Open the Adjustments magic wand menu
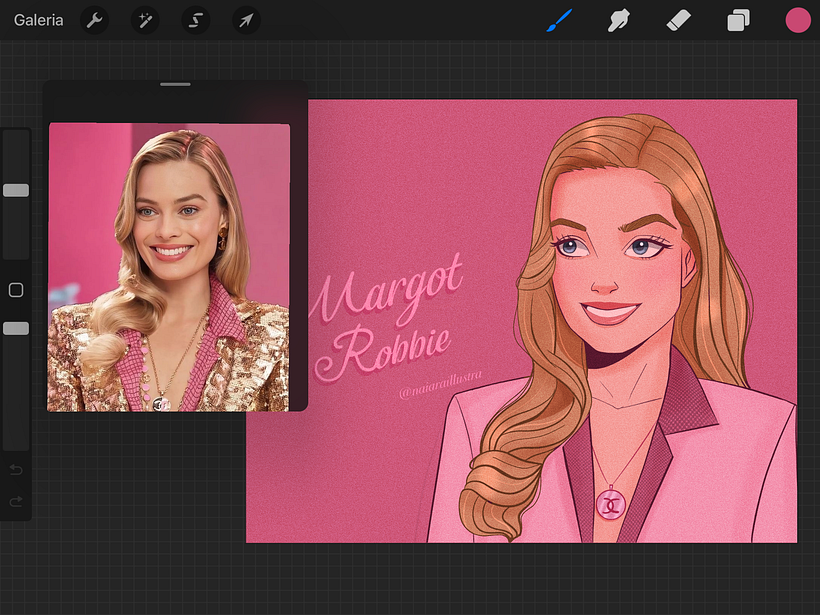The height and width of the screenshot is (615, 820). pos(145,20)
